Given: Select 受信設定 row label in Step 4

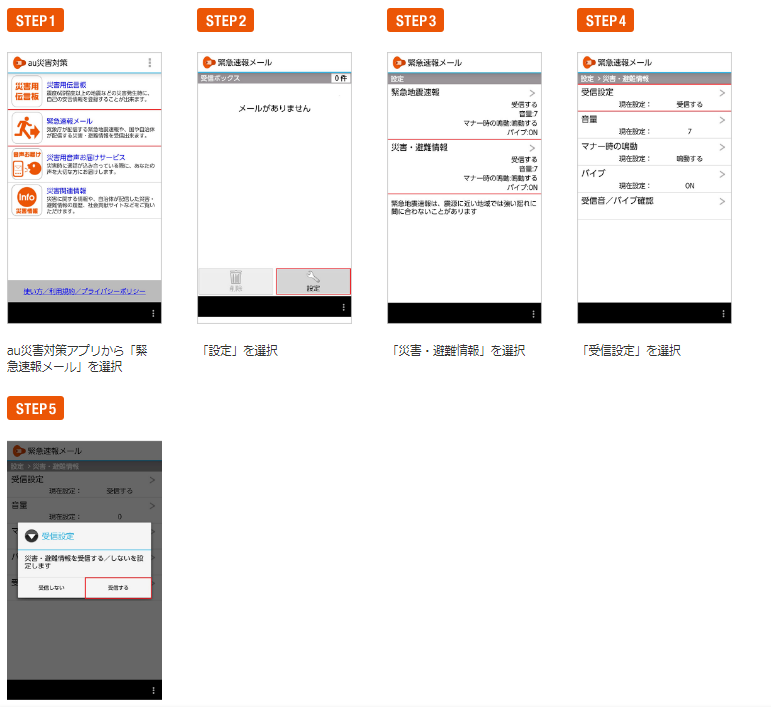Looking at the screenshot, I should click(x=597, y=92).
